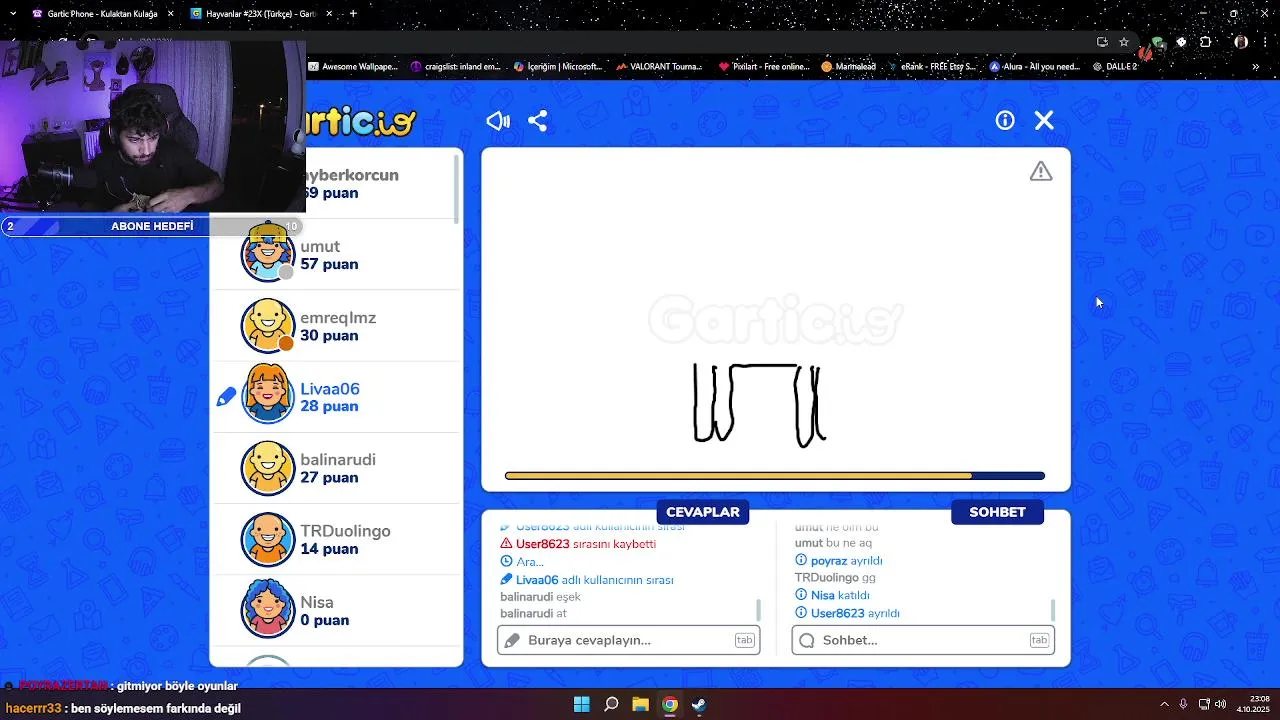Focus the 'Buraya cevaplayın...' answer field
This screenshot has width=1280, height=720.
pos(628,640)
